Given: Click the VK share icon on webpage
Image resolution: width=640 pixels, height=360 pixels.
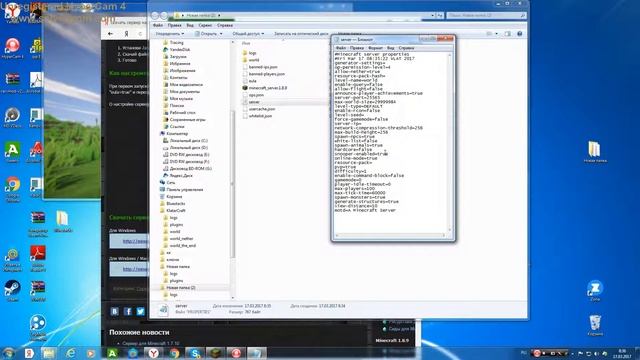Looking at the screenshot, I should (x=115, y=311).
